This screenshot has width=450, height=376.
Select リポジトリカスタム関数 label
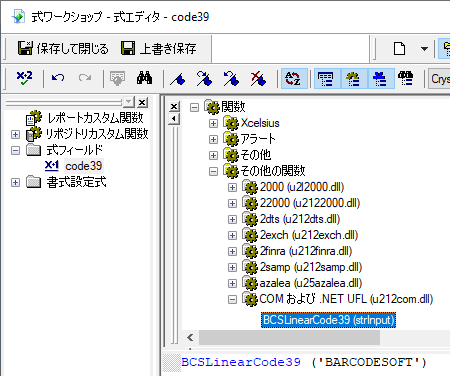(97, 134)
